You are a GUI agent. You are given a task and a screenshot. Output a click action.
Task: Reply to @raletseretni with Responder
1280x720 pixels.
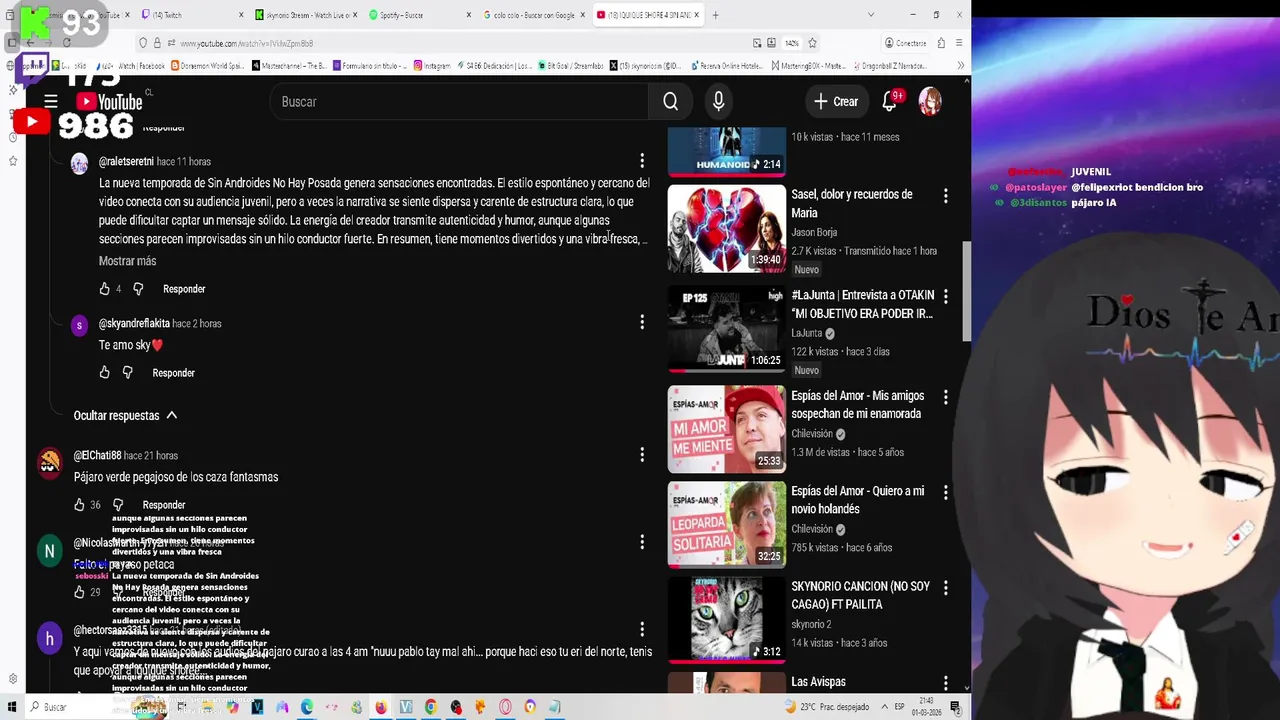[184, 289]
